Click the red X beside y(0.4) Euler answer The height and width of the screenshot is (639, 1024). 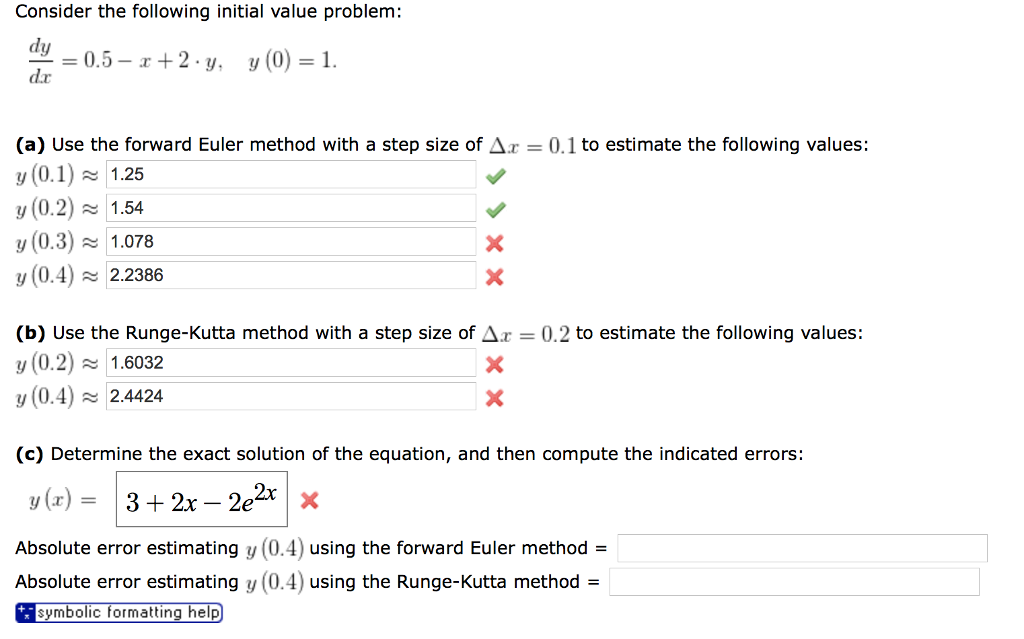[494, 275]
